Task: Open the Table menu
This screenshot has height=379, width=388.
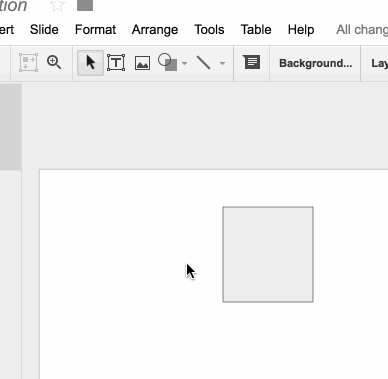Action: coord(256,30)
